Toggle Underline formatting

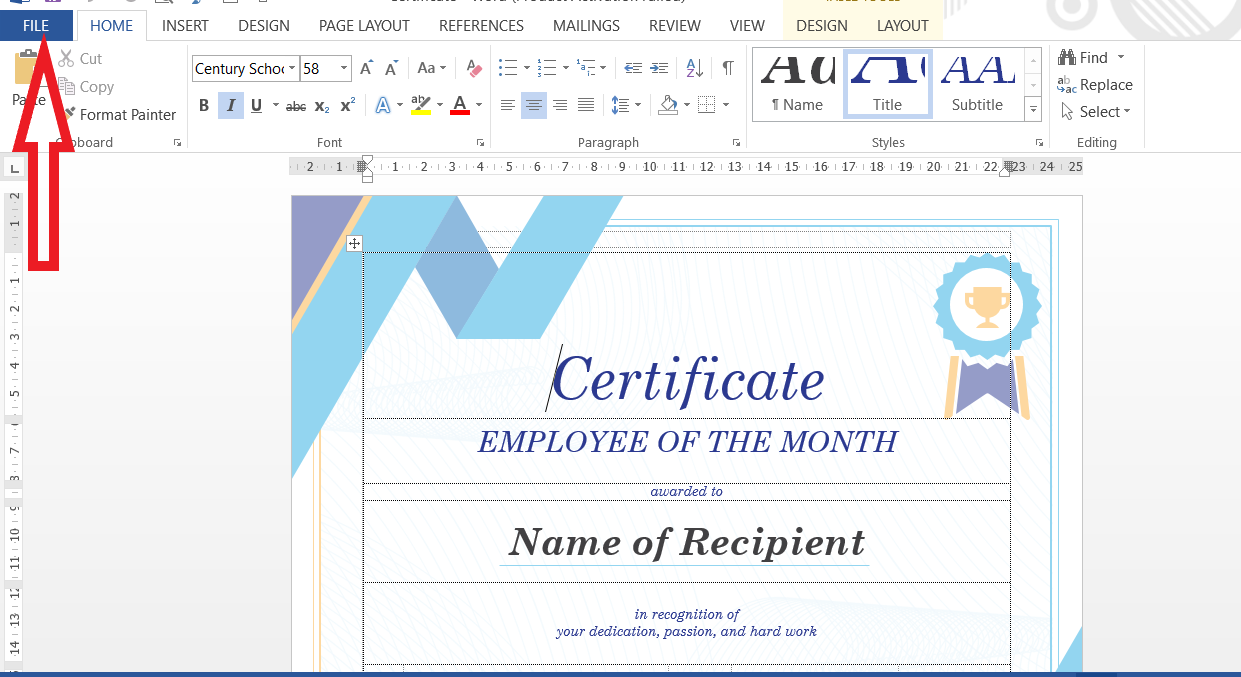257,105
